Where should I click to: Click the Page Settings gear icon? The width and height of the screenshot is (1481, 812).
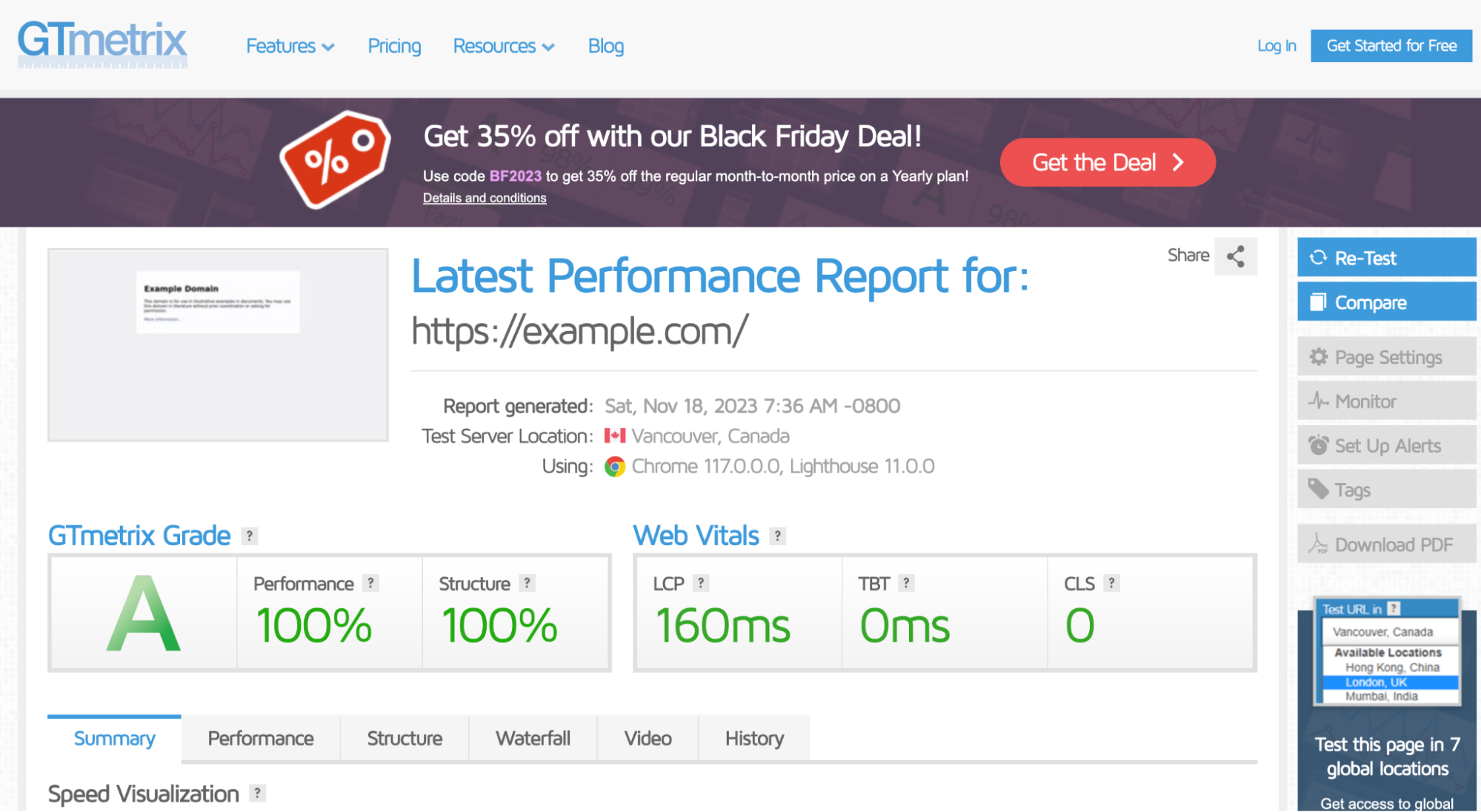pyautogui.click(x=1318, y=357)
